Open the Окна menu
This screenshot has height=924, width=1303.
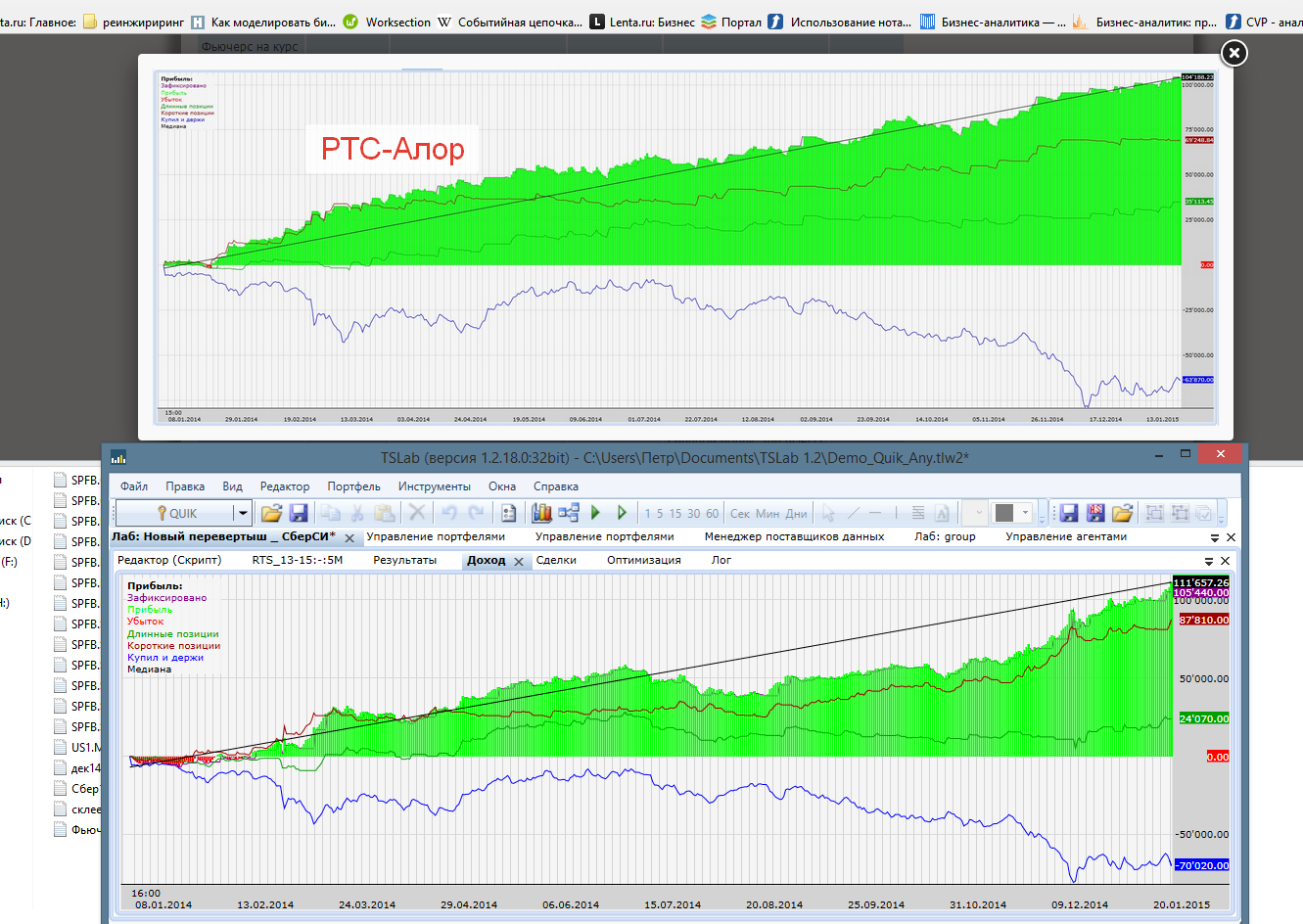502,486
